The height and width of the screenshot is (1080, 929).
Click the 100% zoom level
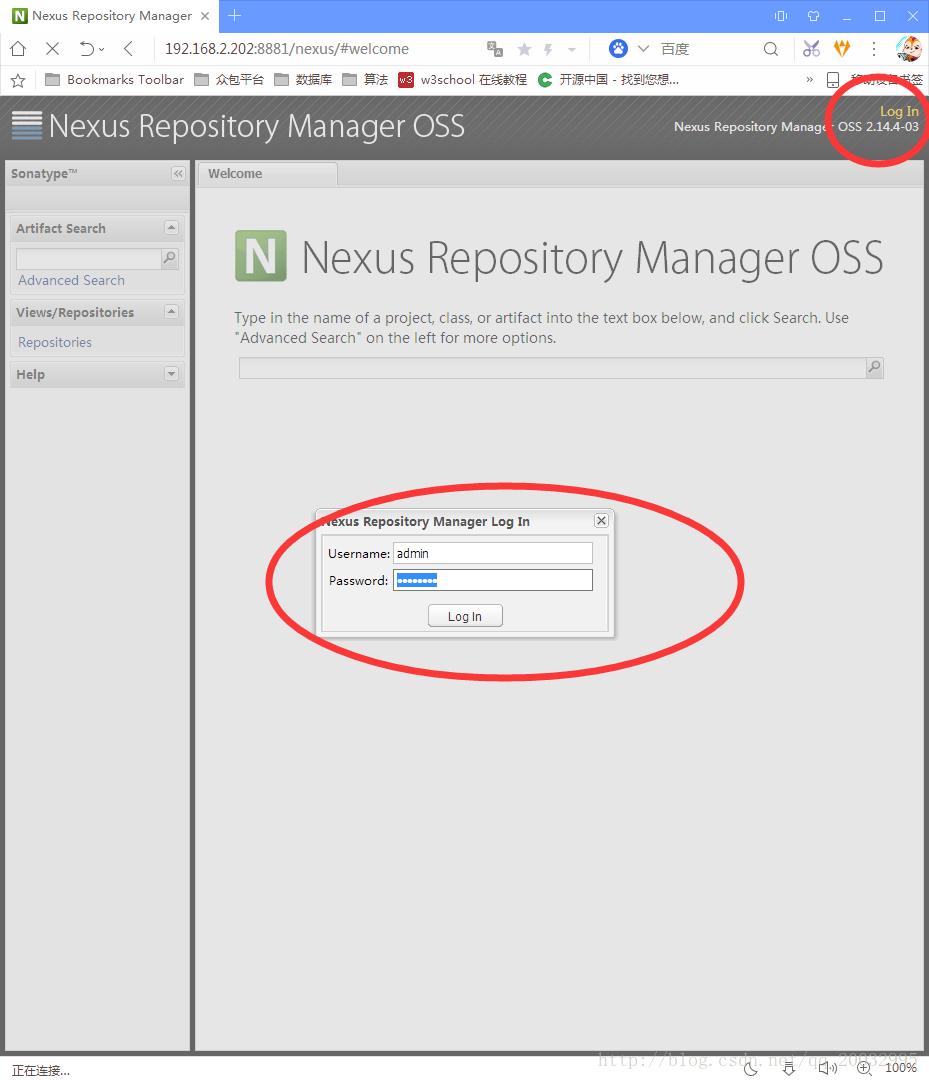point(901,1068)
